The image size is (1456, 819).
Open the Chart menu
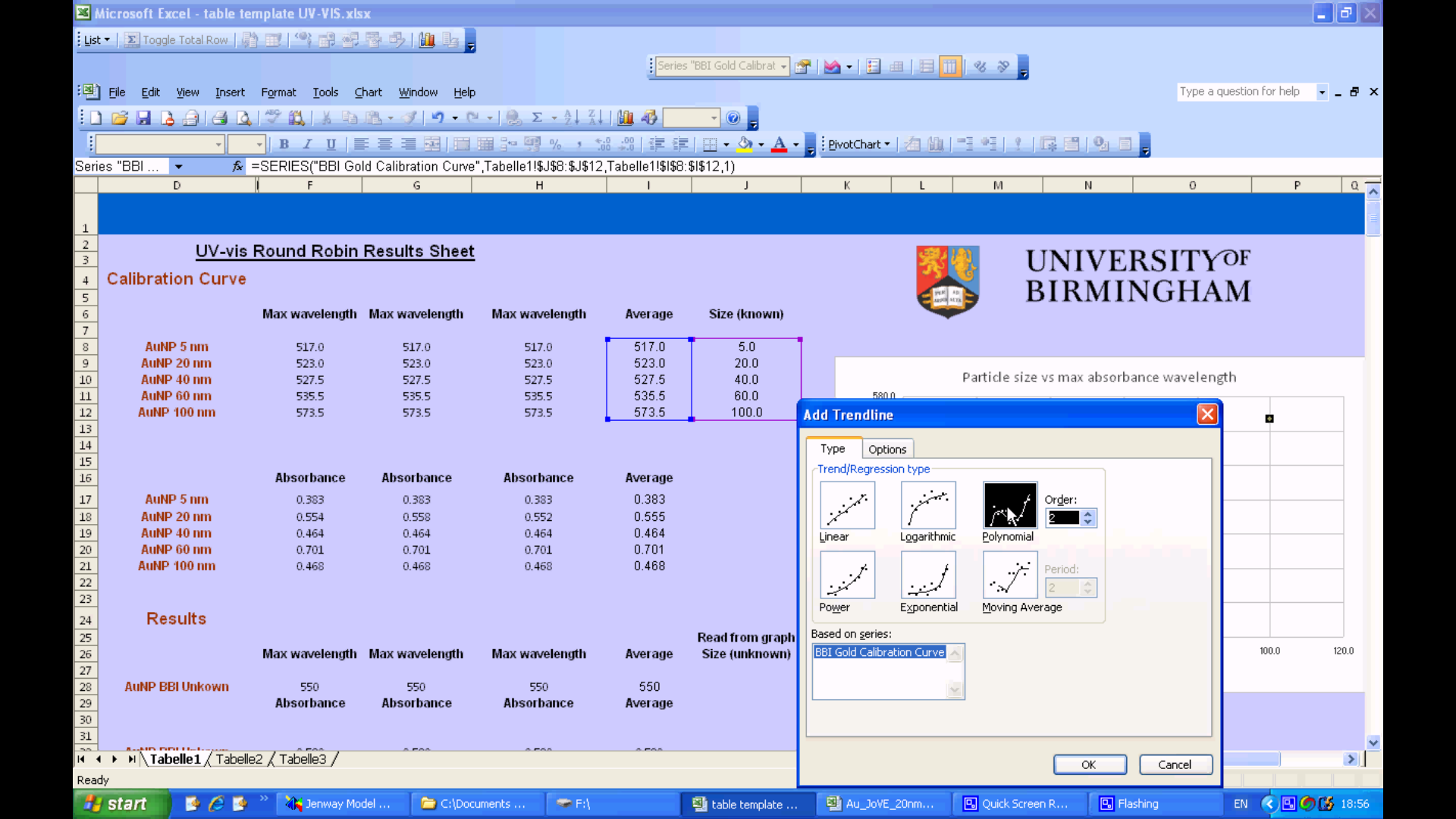point(368,93)
